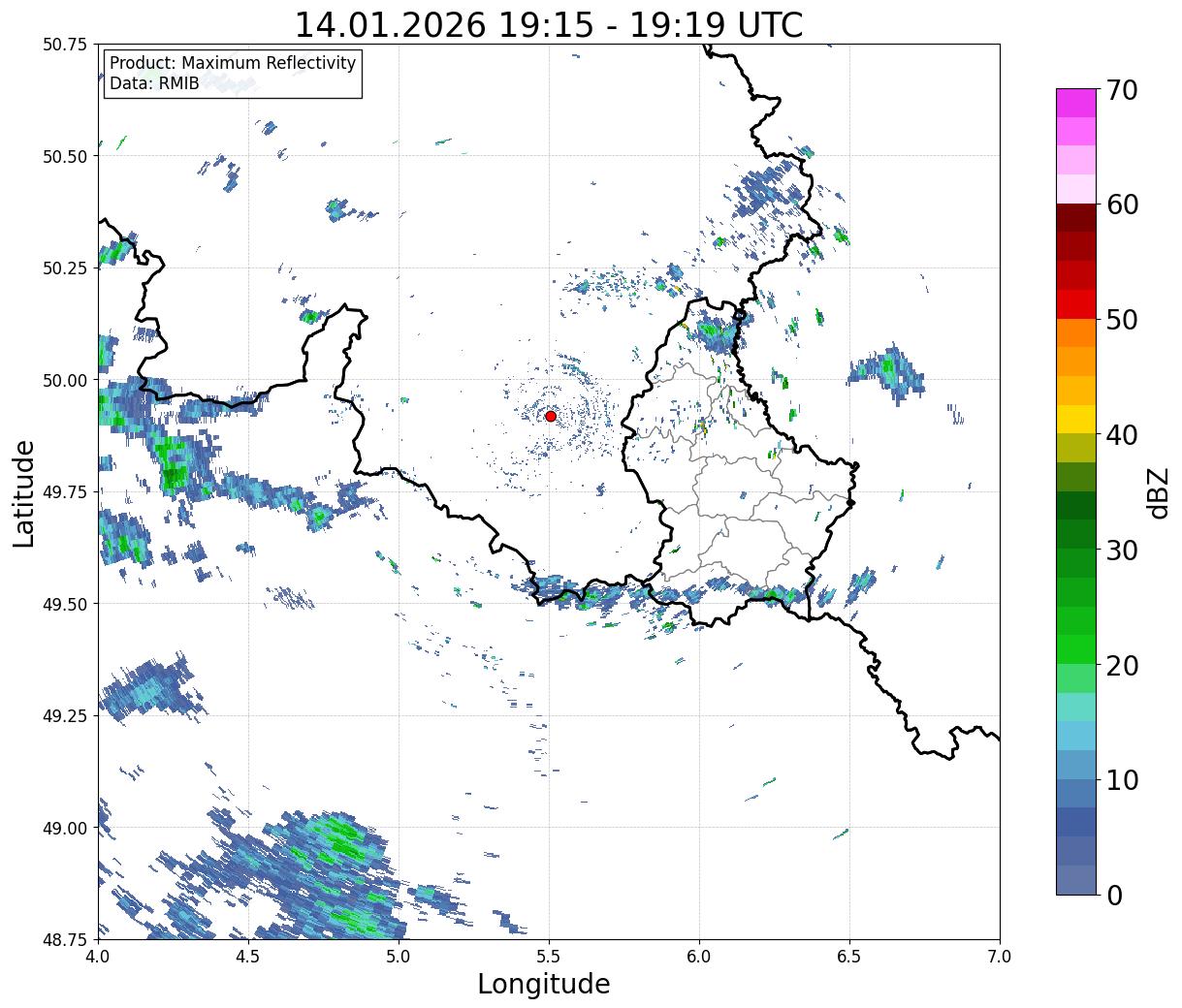
Task: Pick the yellow colorbar segment just above 40
Action: click(1076, 420)
